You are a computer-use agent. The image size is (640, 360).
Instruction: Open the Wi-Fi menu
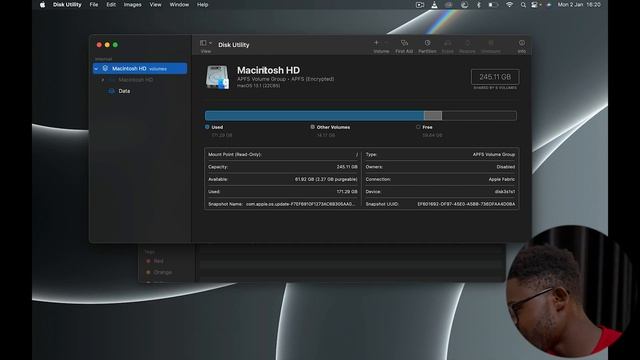(509, 5)
